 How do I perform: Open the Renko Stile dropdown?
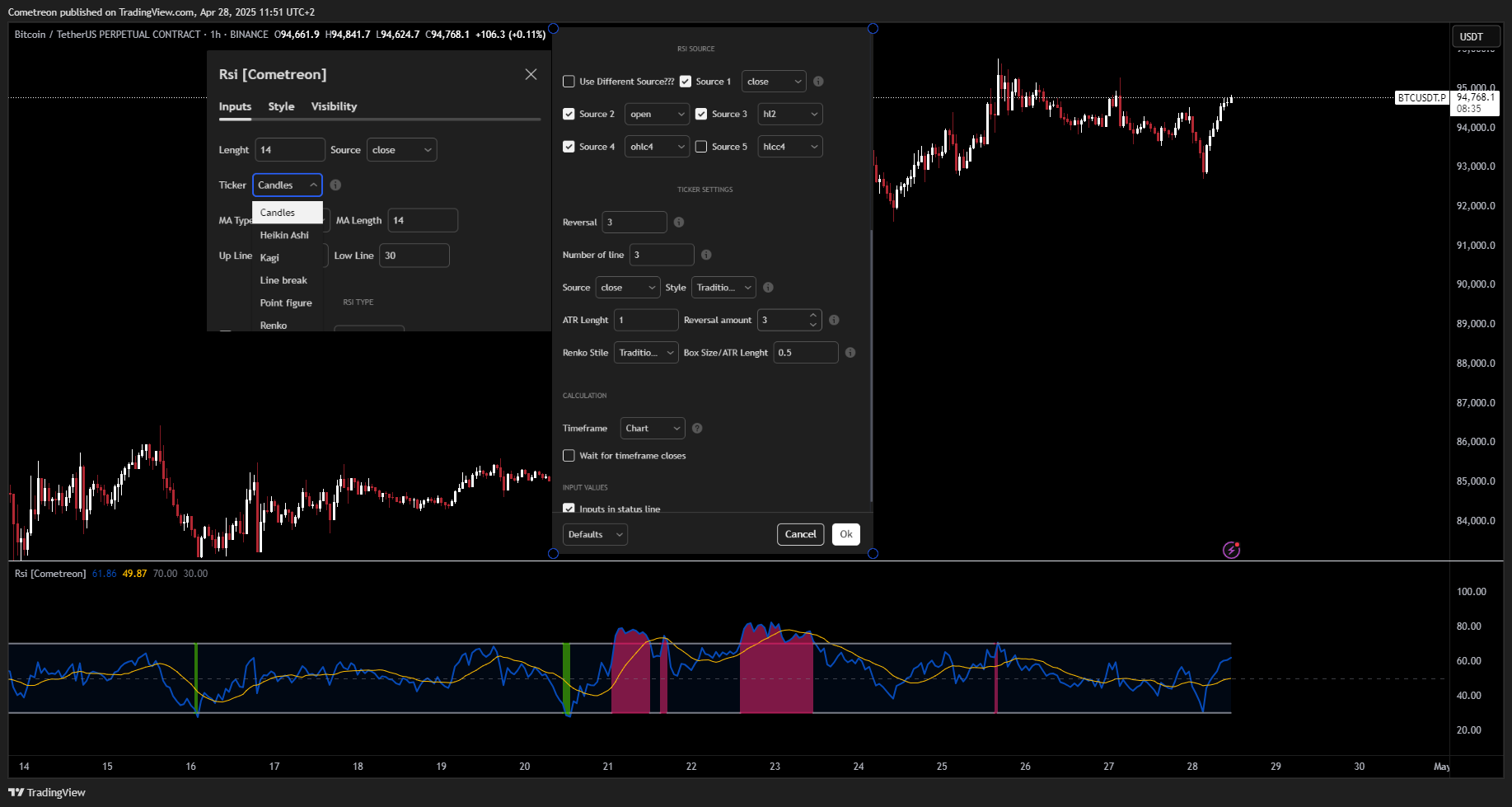point(646,353)
